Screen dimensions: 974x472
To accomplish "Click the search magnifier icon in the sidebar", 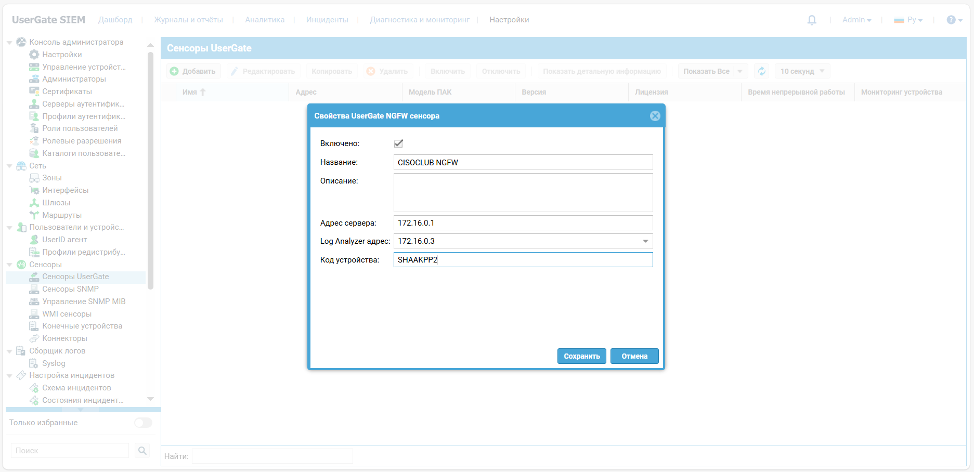I will (142, 451).
